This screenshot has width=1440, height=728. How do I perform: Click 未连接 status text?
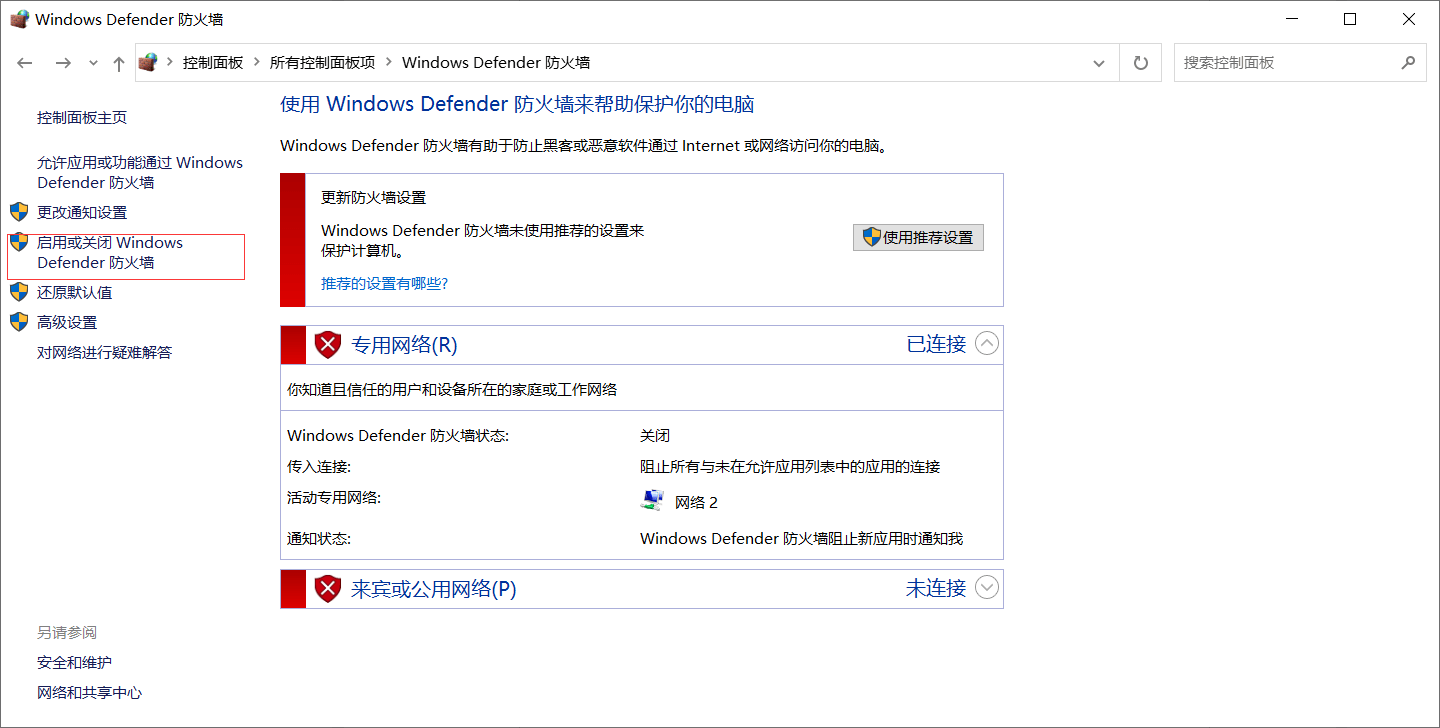click(936, 588)
